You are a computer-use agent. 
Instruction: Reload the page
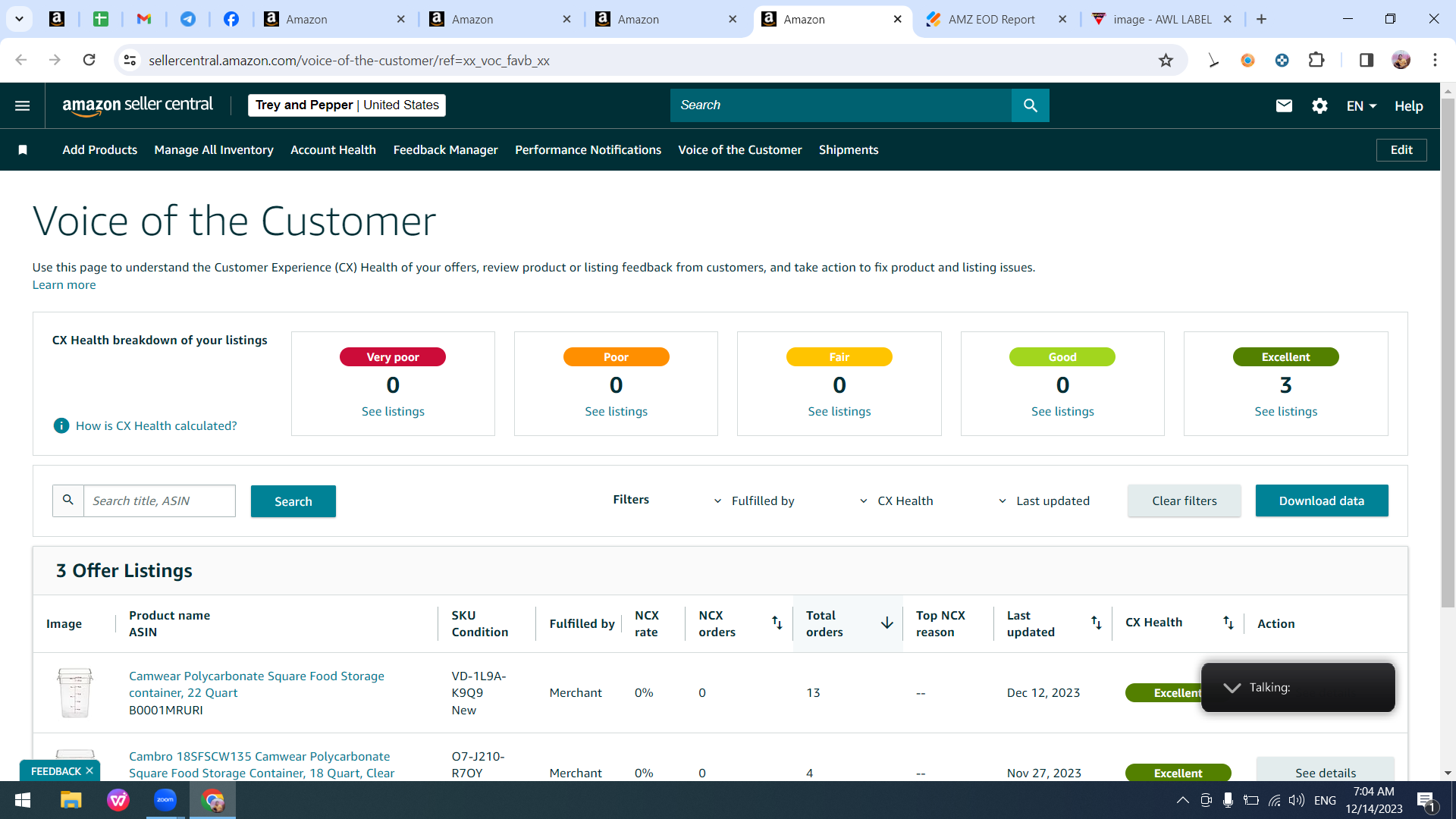[89, 60]
